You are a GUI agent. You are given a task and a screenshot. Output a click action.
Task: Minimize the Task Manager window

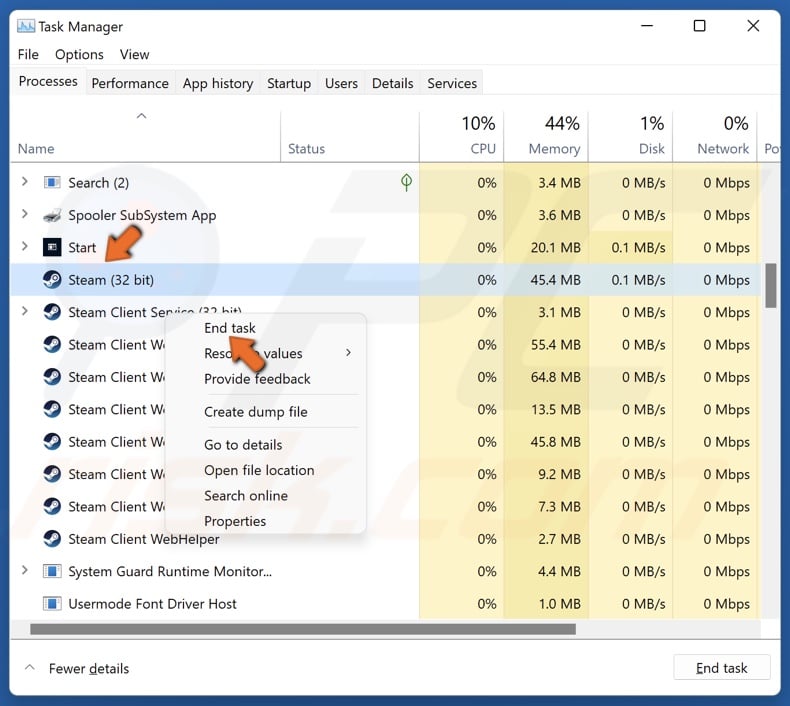click(x=647, y=26)
